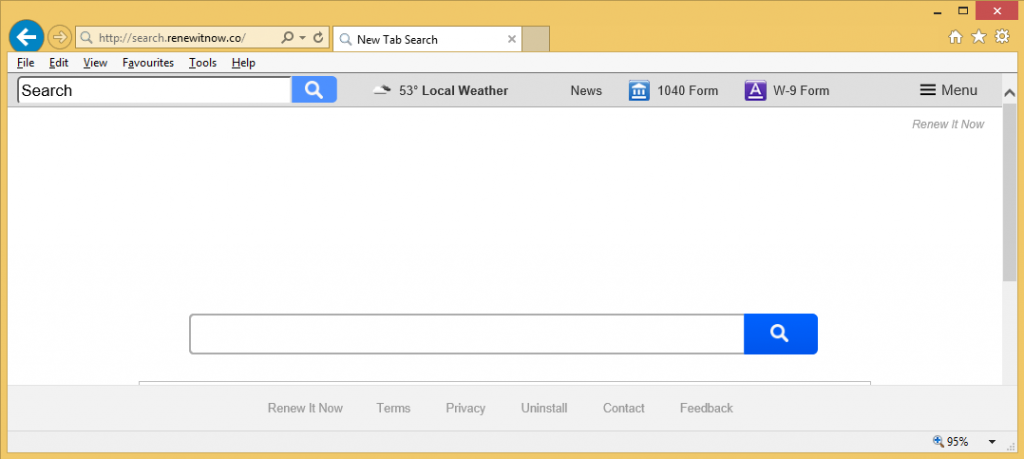1024x459 pixels.
Task: Open the Privacy footer link
Action: 466,408
